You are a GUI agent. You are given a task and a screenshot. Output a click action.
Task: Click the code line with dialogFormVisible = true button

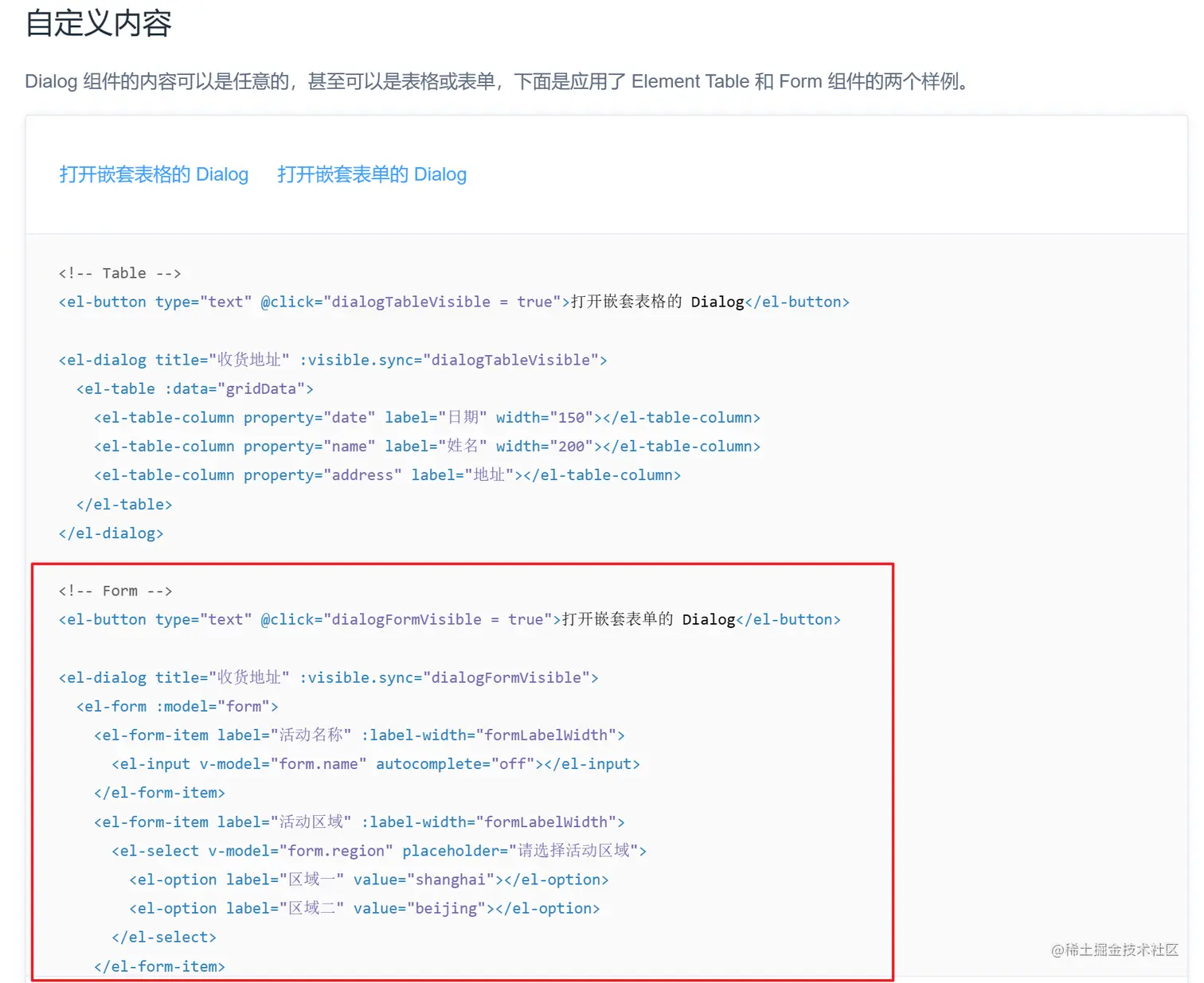[x=450, y=619]
